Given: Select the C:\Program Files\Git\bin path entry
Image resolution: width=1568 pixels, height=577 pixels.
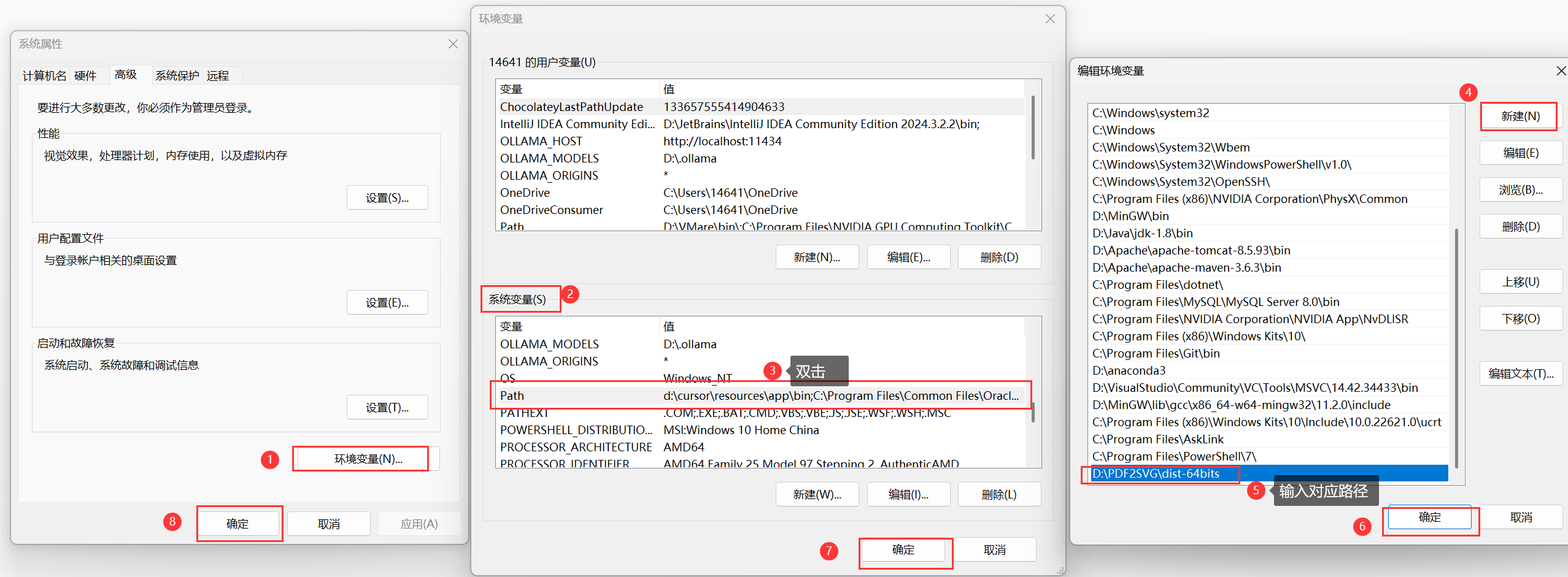Looking at the screenshot, I should [1269, 353].
